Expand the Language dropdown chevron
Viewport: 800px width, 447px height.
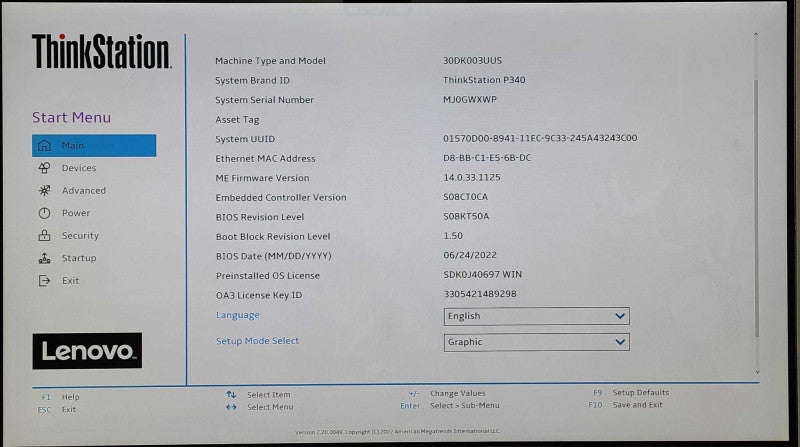pyautogui.click(x=620, y=316)
